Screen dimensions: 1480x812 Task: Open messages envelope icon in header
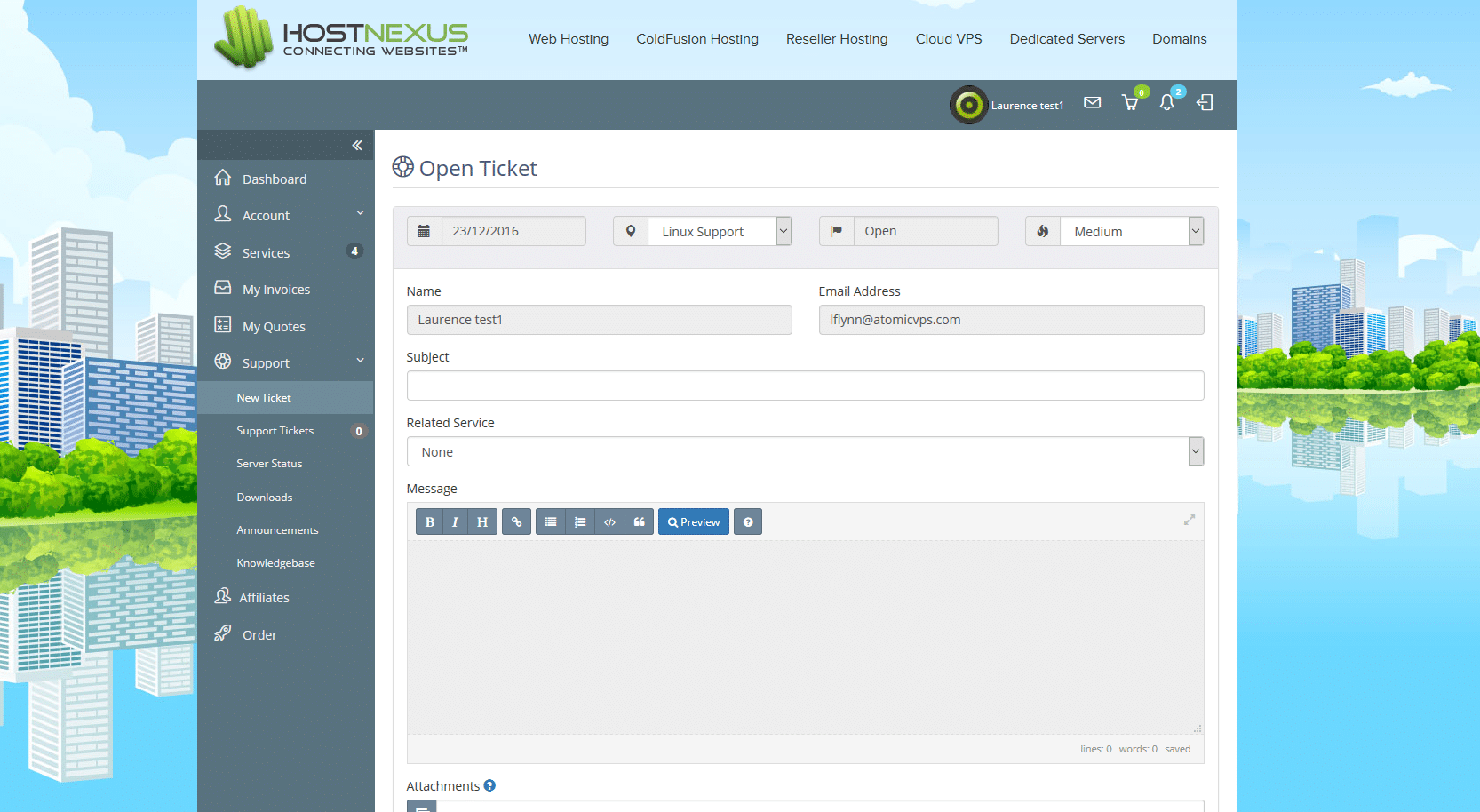(1093, 103)
